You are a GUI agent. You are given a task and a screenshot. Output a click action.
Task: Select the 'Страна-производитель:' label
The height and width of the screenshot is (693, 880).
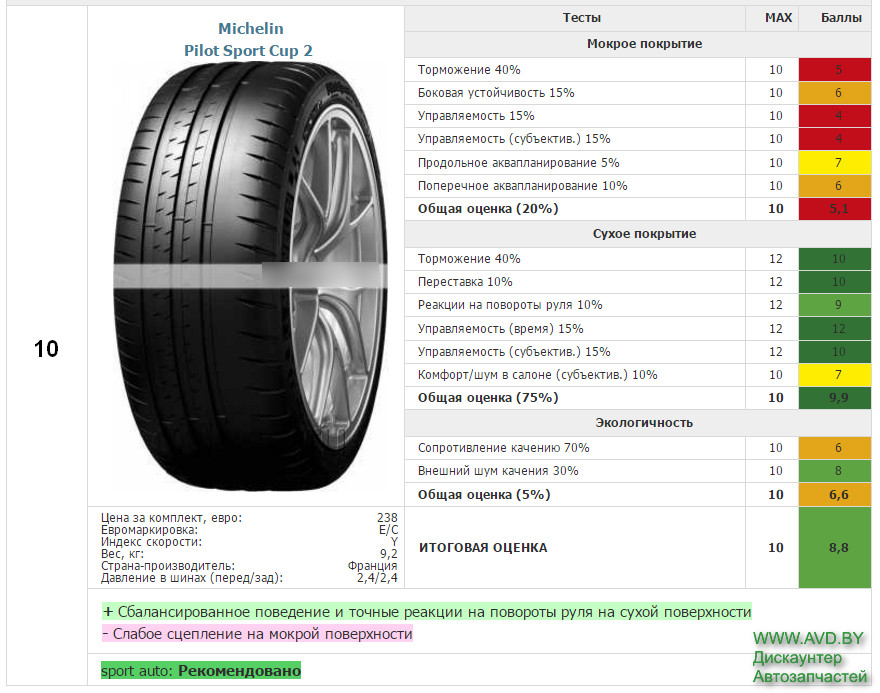coord(168,566)
